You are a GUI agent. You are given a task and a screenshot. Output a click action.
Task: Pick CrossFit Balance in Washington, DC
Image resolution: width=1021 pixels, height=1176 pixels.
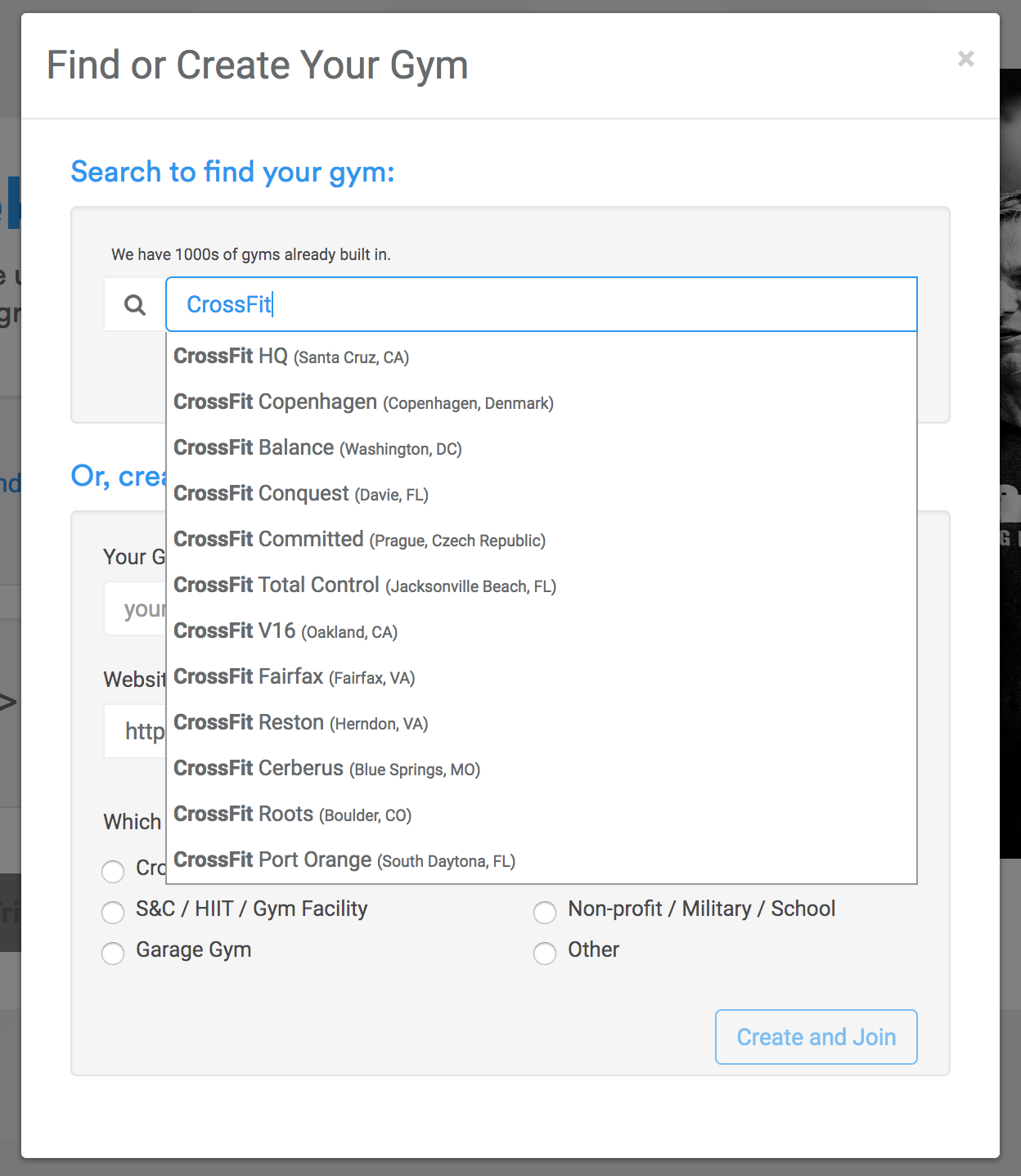pyautogui.click(x=317, y=448)
